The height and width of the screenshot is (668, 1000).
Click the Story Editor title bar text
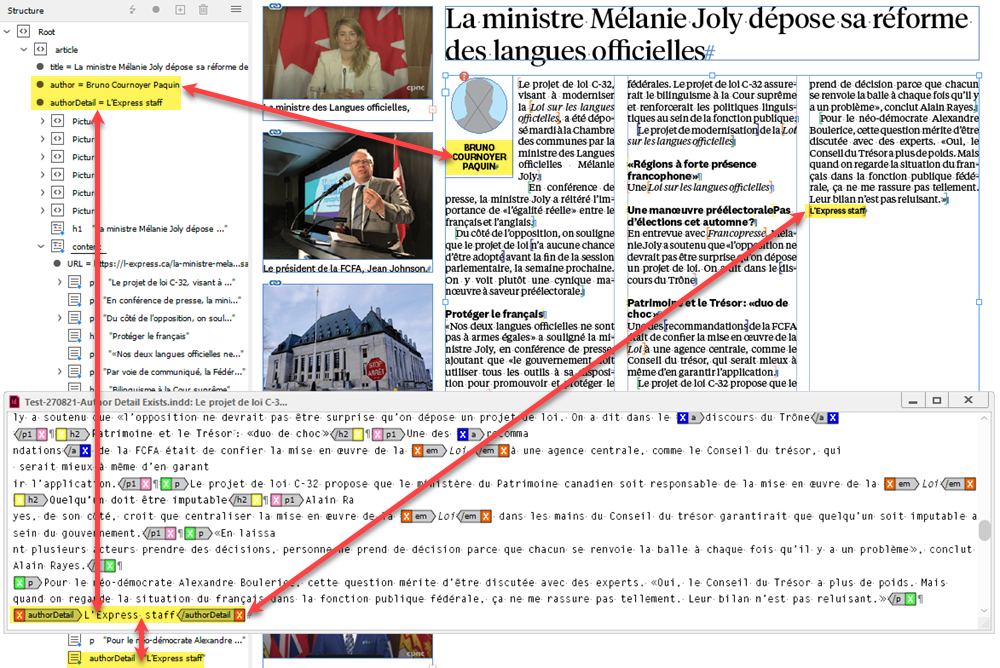click(156, 402)
